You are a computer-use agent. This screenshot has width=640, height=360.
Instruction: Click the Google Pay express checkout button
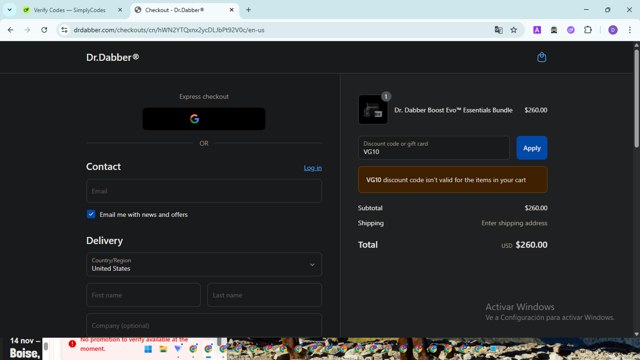[x=204, y=119]
